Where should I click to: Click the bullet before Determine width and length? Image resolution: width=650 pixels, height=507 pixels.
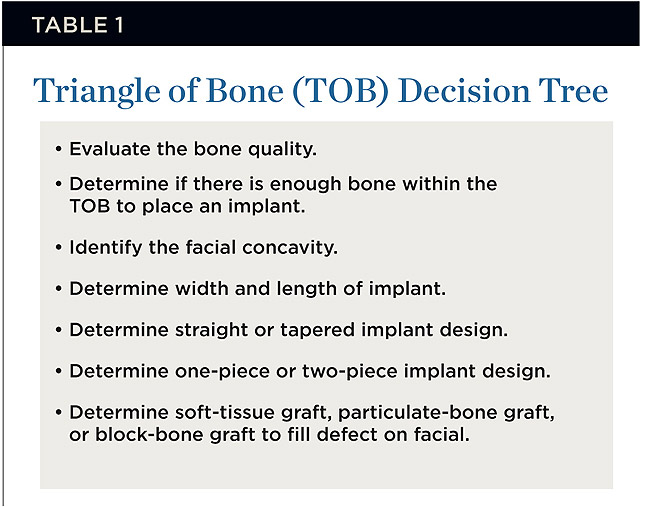tap(57, 288)
